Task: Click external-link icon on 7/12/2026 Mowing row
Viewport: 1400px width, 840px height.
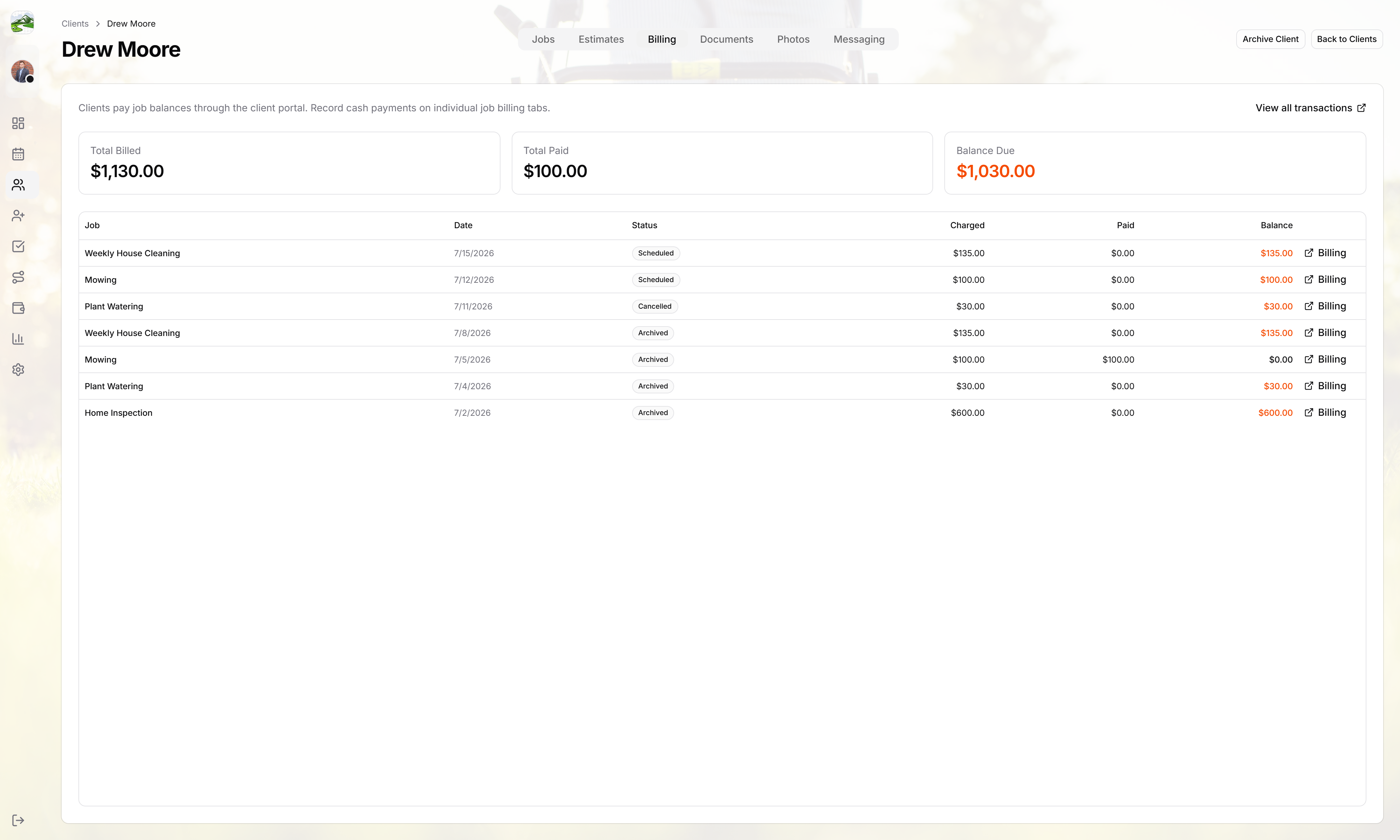Action: [x=1308, y=280]
